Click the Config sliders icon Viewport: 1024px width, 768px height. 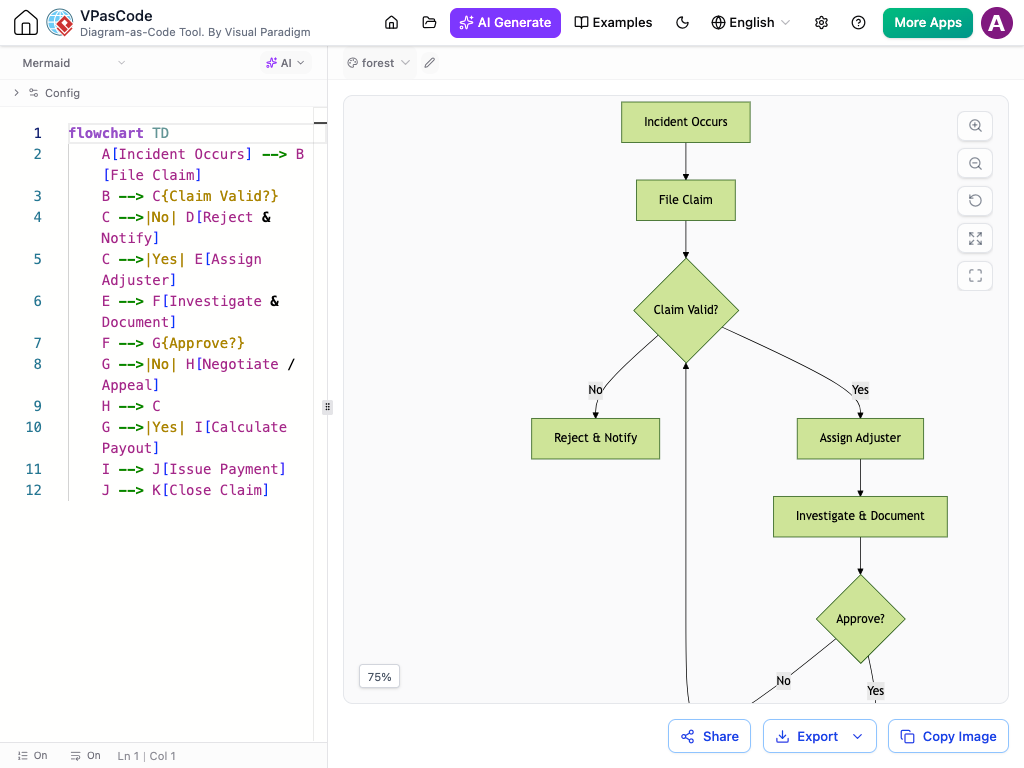pyautogui.click(x=33, y=93)
